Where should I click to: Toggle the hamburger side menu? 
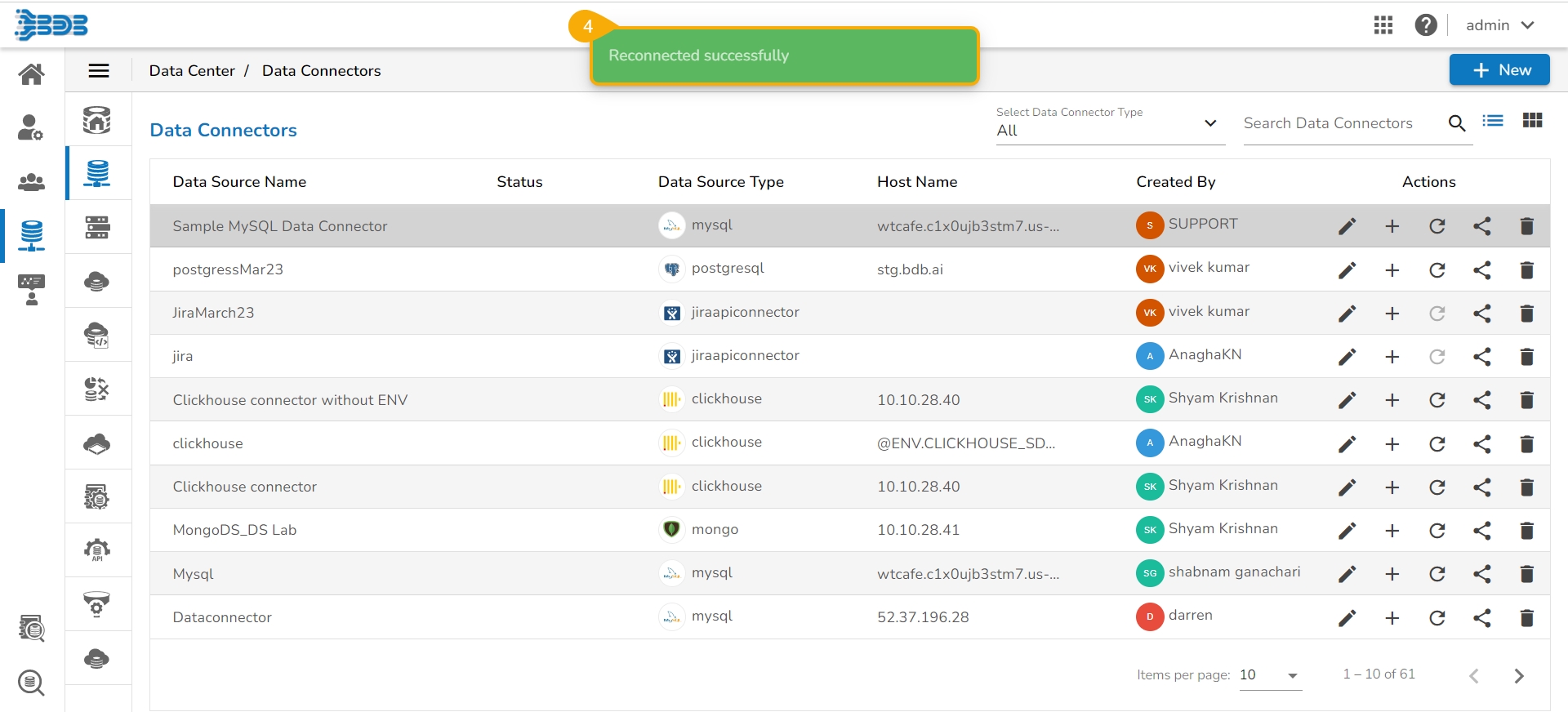tap(99, 71)
